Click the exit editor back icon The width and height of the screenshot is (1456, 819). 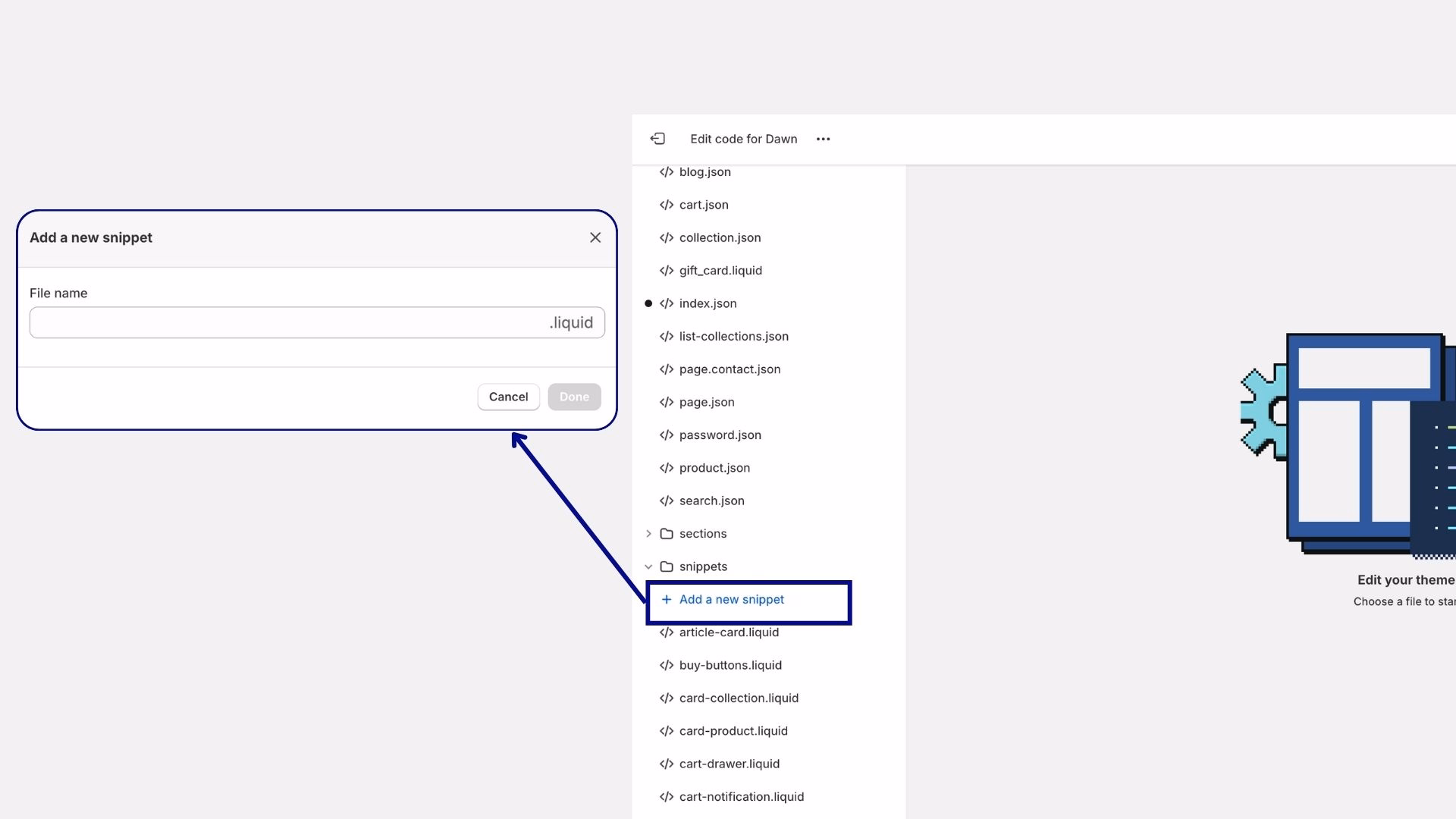pyautogui.click(x=657, y=139)
